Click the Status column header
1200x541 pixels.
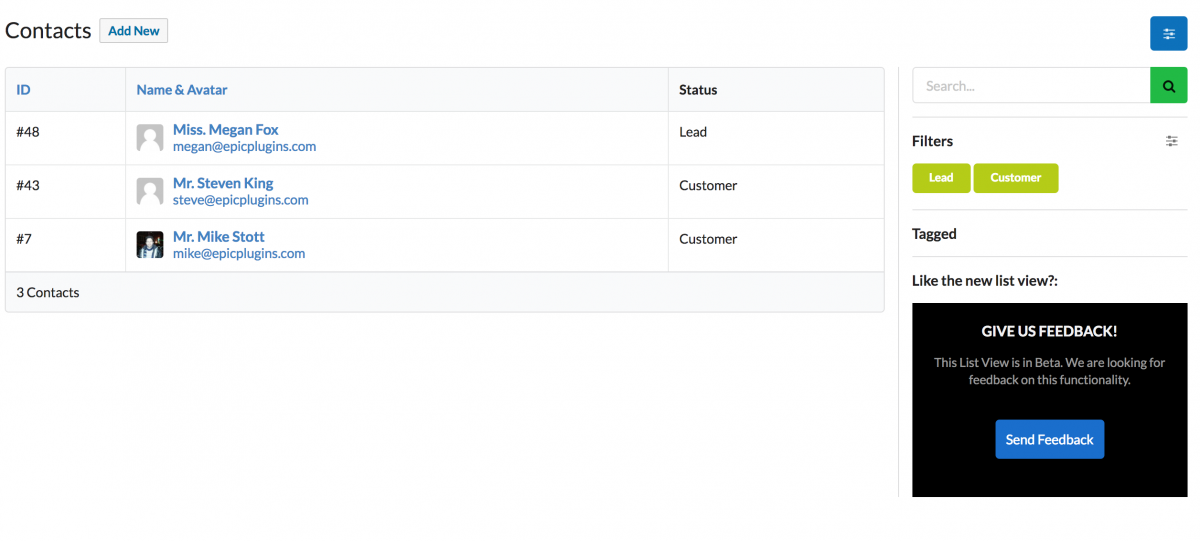[698, 90]
